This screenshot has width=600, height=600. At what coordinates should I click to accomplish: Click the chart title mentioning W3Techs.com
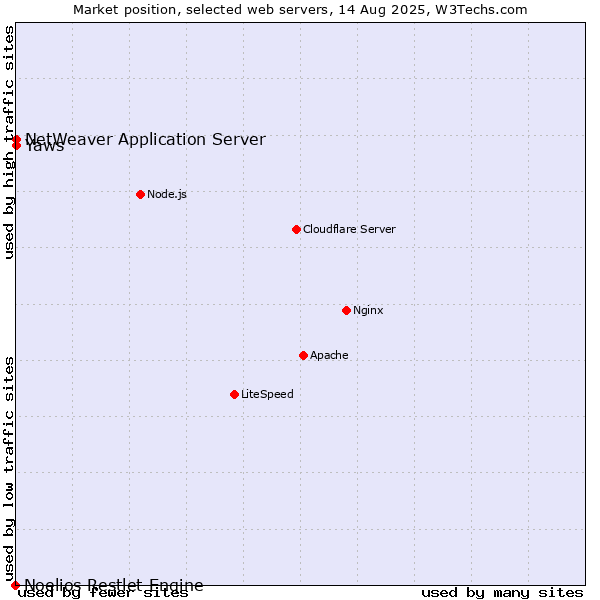click(x=300, y=10)
